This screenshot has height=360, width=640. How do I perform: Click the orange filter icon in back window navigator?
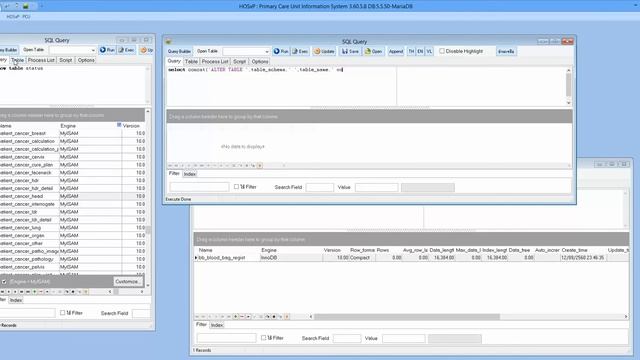click(287, 317)
